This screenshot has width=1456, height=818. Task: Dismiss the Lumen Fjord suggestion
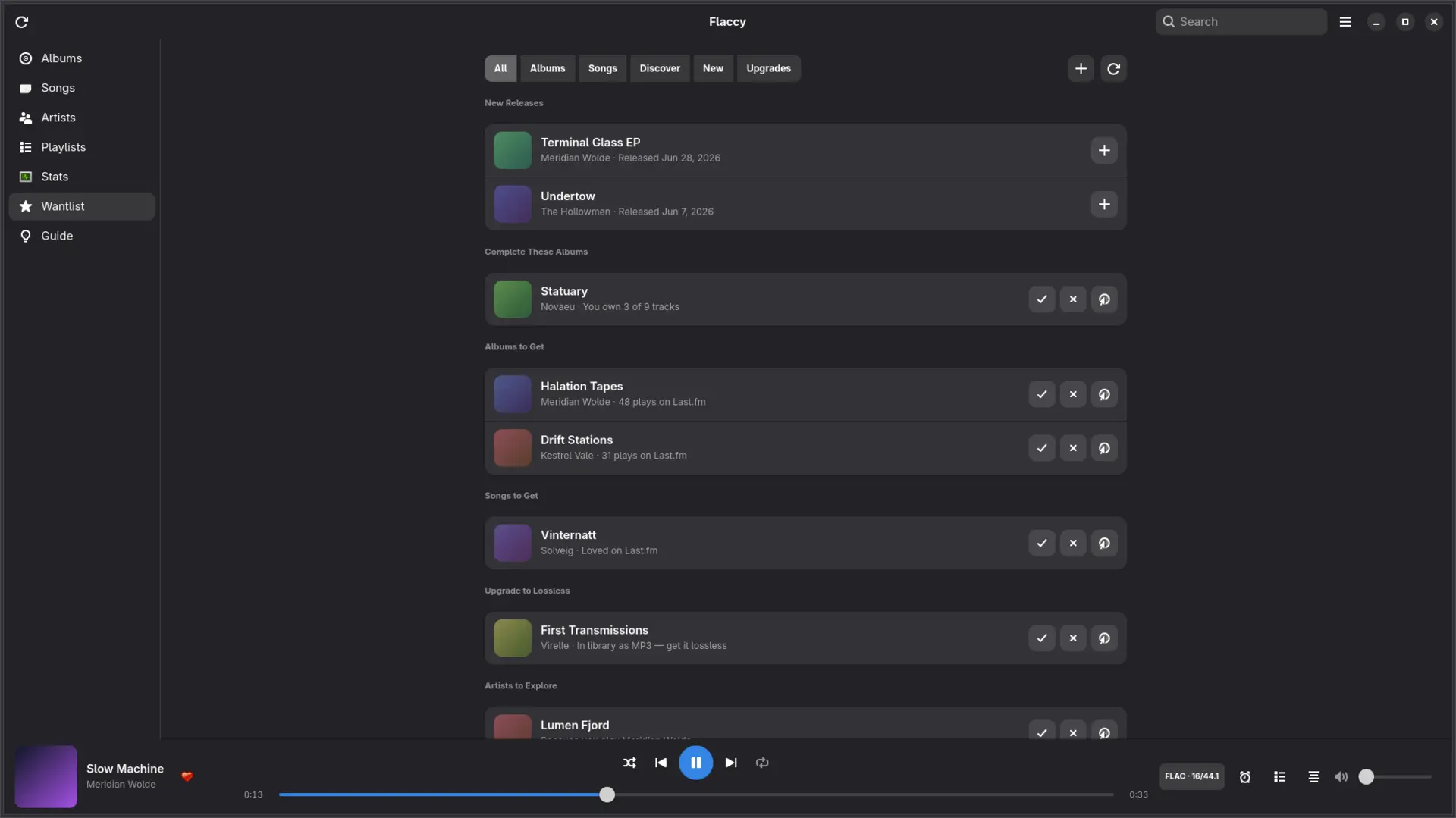(x=1073, y=730)
